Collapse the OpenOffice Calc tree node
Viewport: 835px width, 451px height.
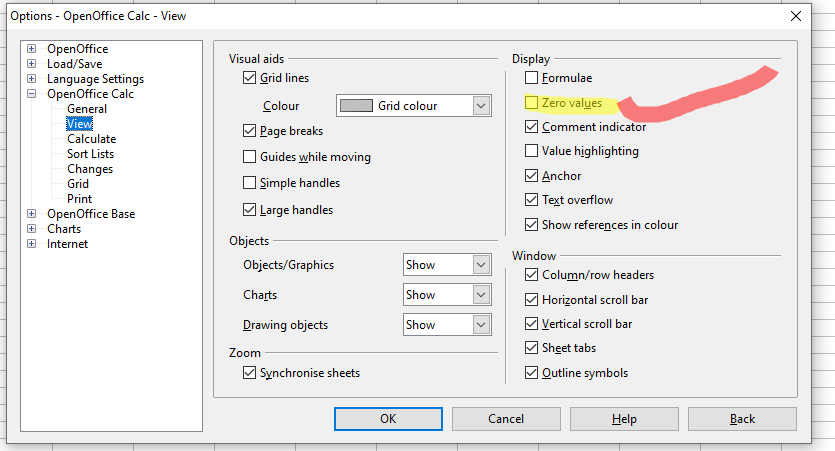(x=32, y=94)
